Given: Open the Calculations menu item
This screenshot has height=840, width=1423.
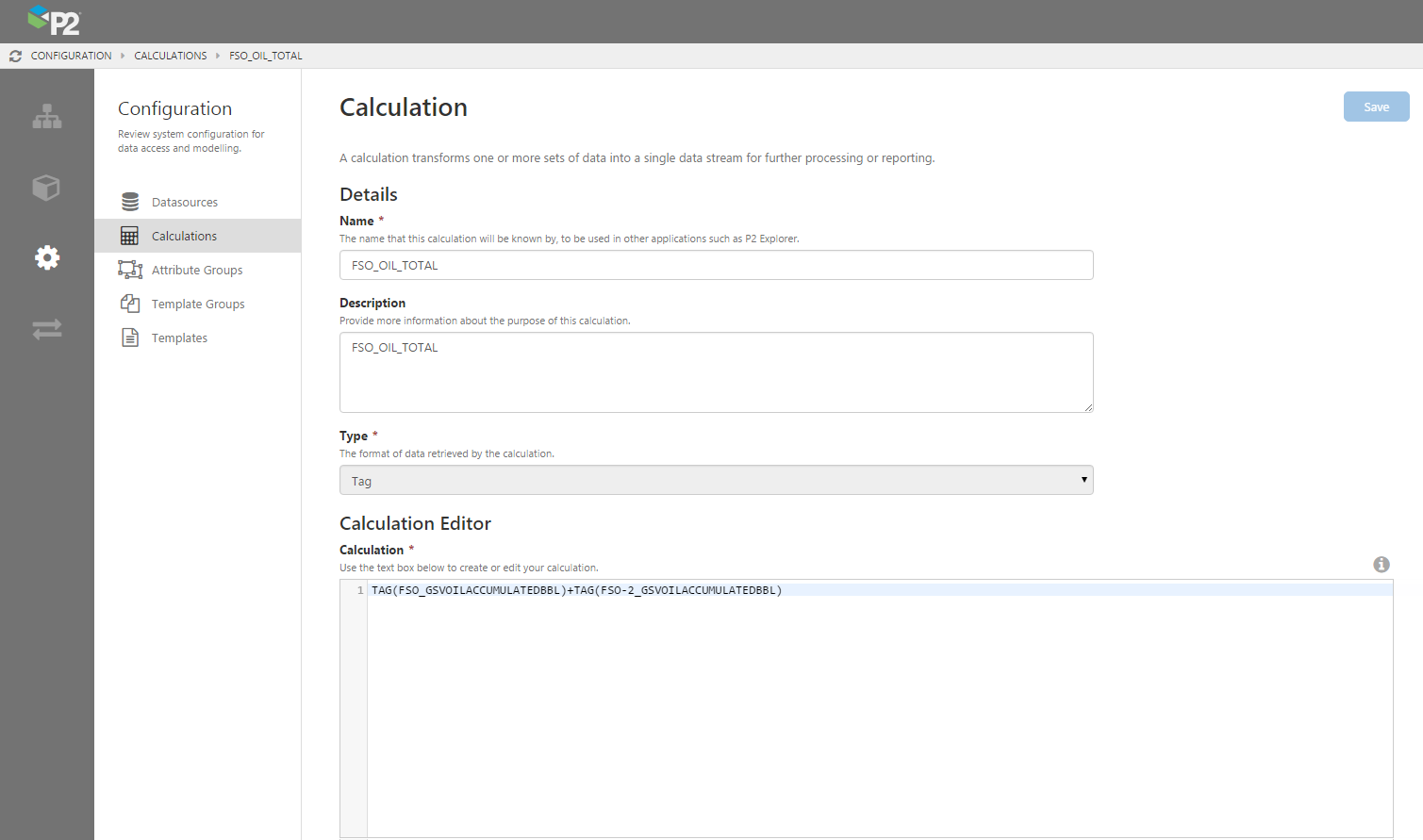Looking at the screenshot, I should (x=184, y=237).
